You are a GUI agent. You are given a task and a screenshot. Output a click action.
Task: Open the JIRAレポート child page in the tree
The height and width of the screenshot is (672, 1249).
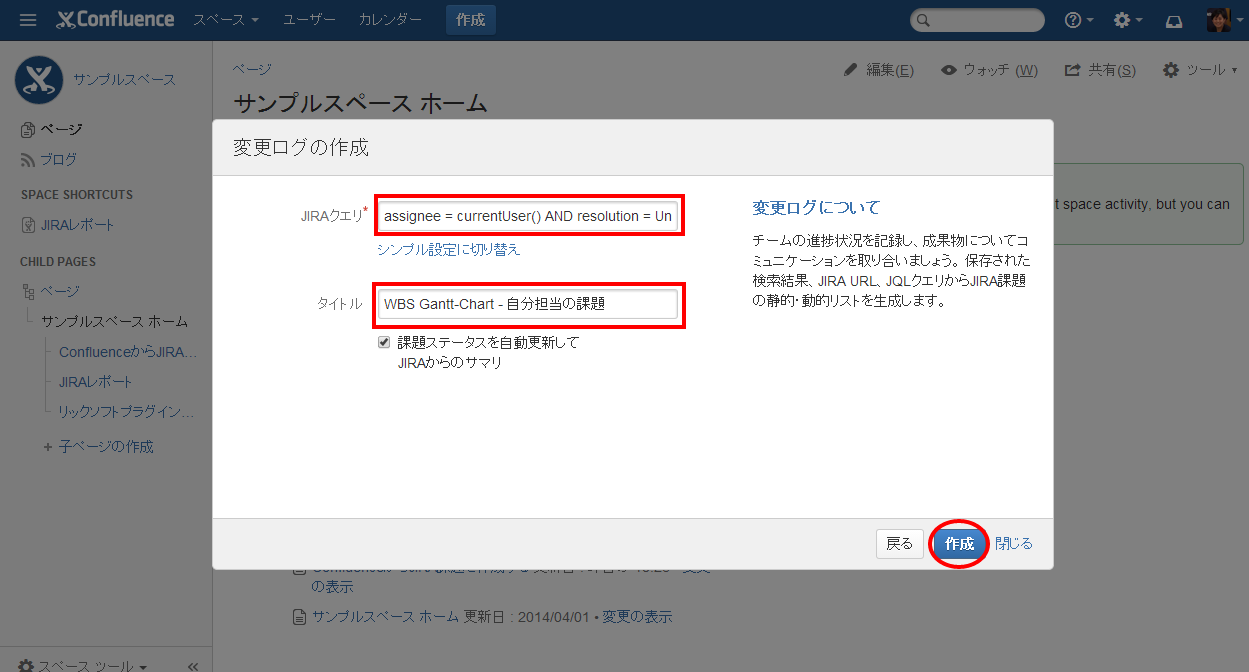(96, 382)
